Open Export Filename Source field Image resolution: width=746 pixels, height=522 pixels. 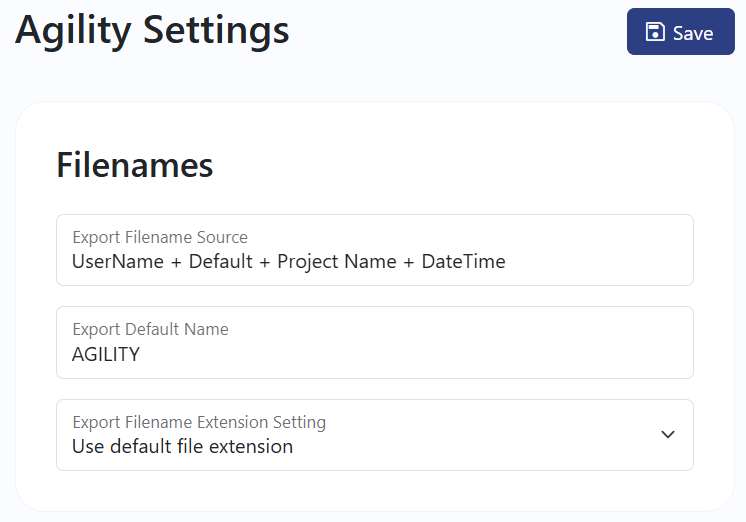(375, 250)
